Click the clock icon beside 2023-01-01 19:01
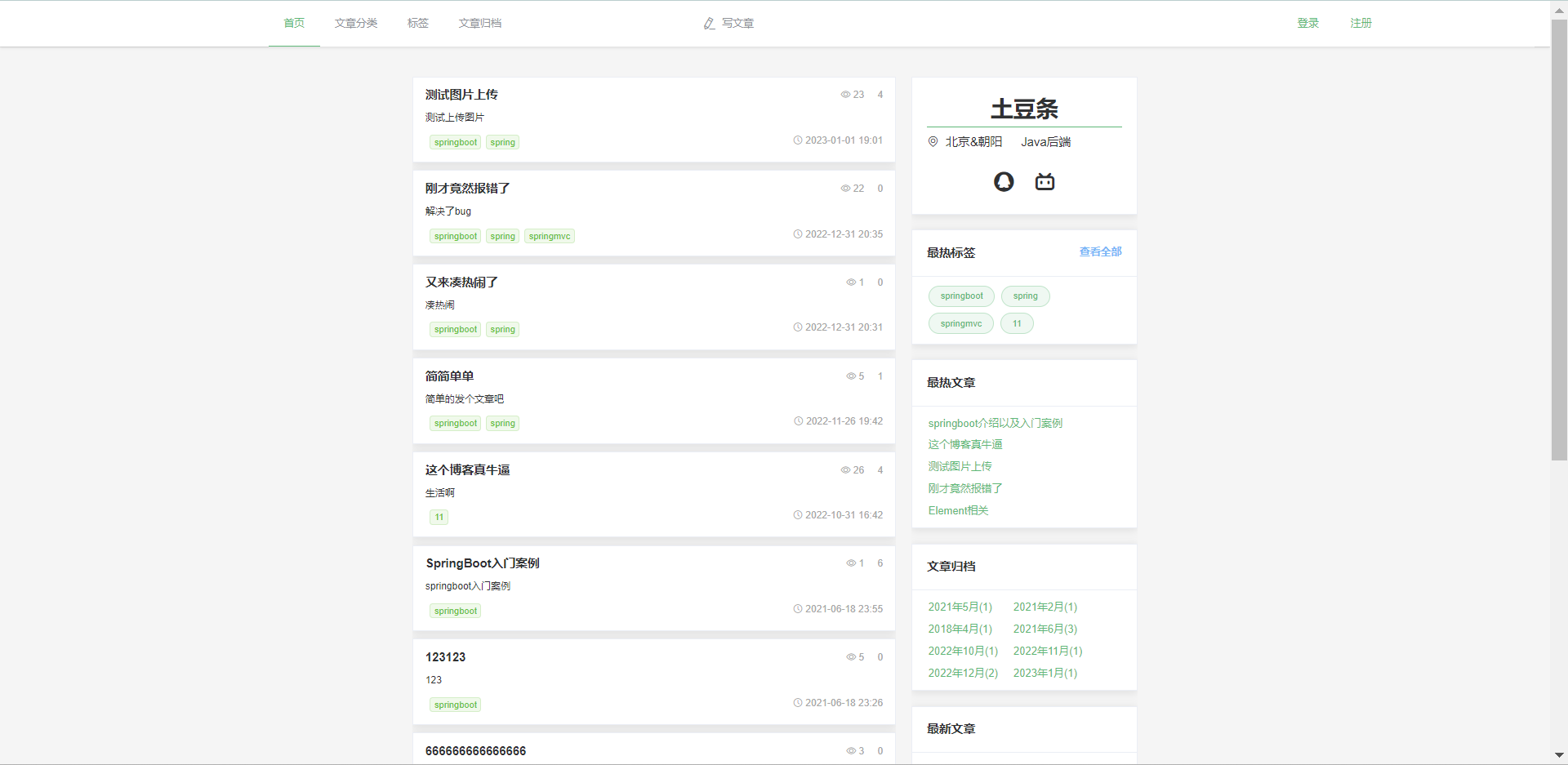Viewport: 1568px width, 765px height. tap(798, 140)
